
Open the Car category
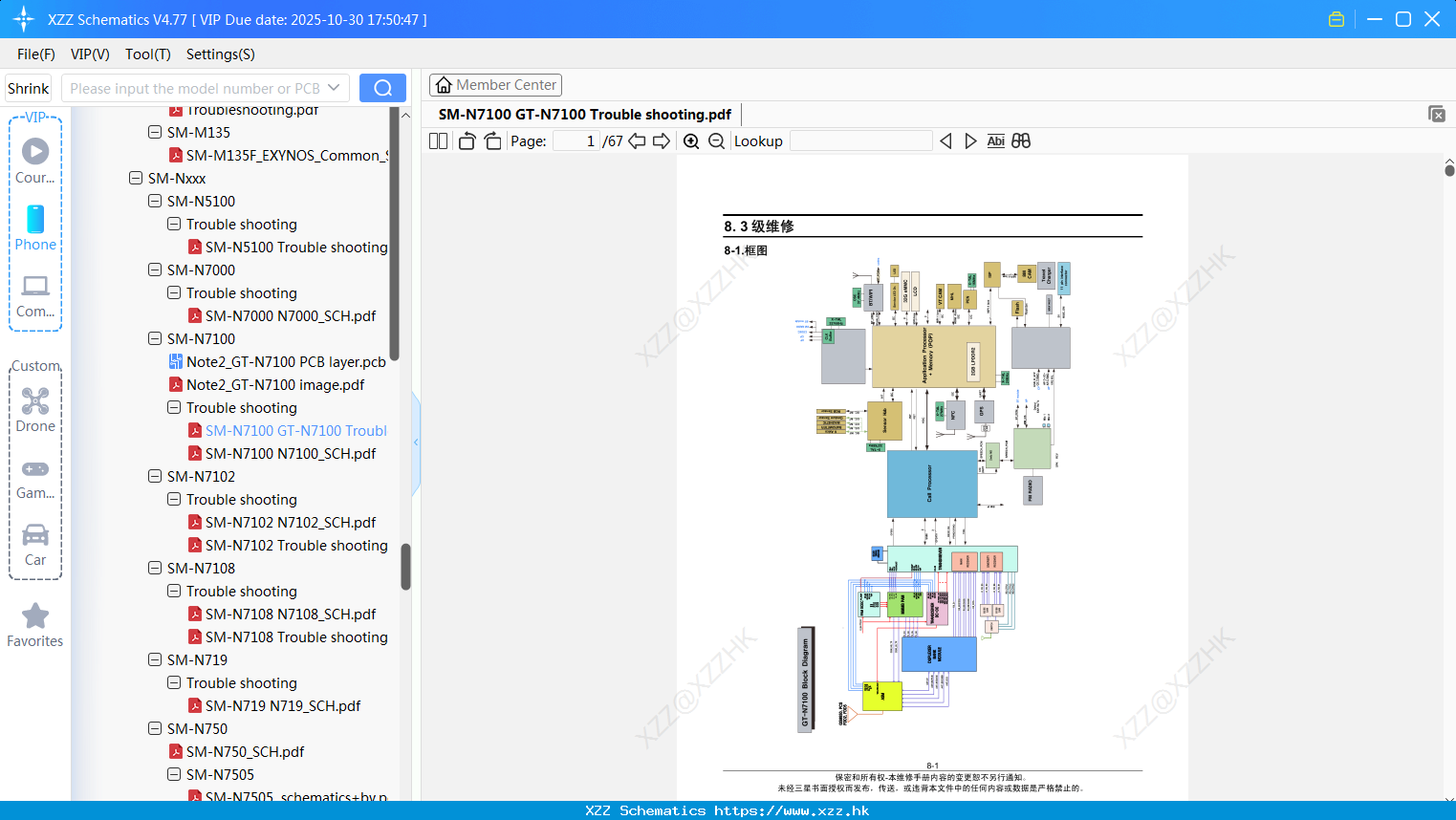[35, 543]
